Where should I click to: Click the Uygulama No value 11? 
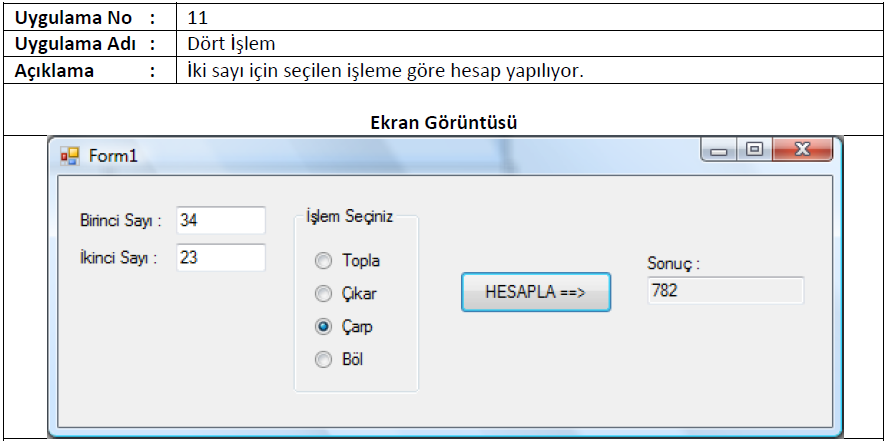pyautogui.click(x=197, y=18)
